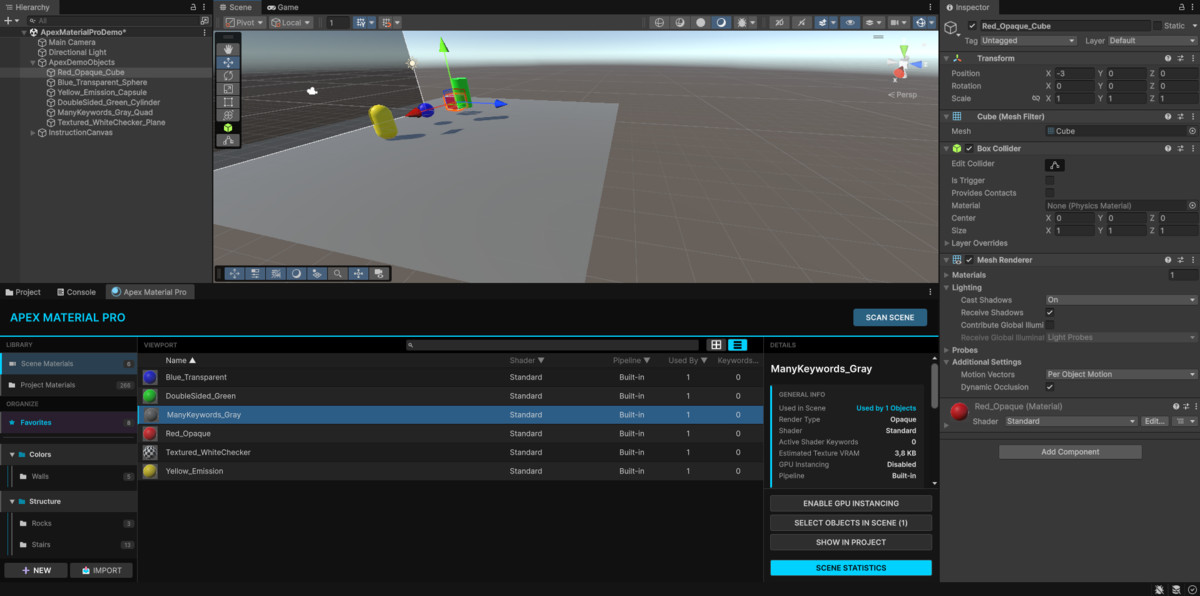Viewport: 1200px width, 596px height.
Task: Click the wireframe draw mode icon
Action: click(x=660, y=22)
